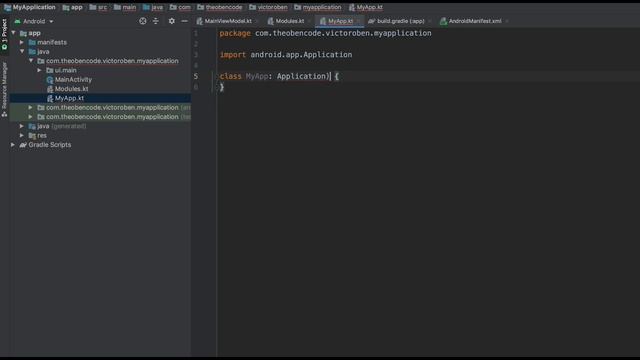Click the manifests folder icon
The width and height of the screenshot is (640, 360).
click(x=32, y=42)
